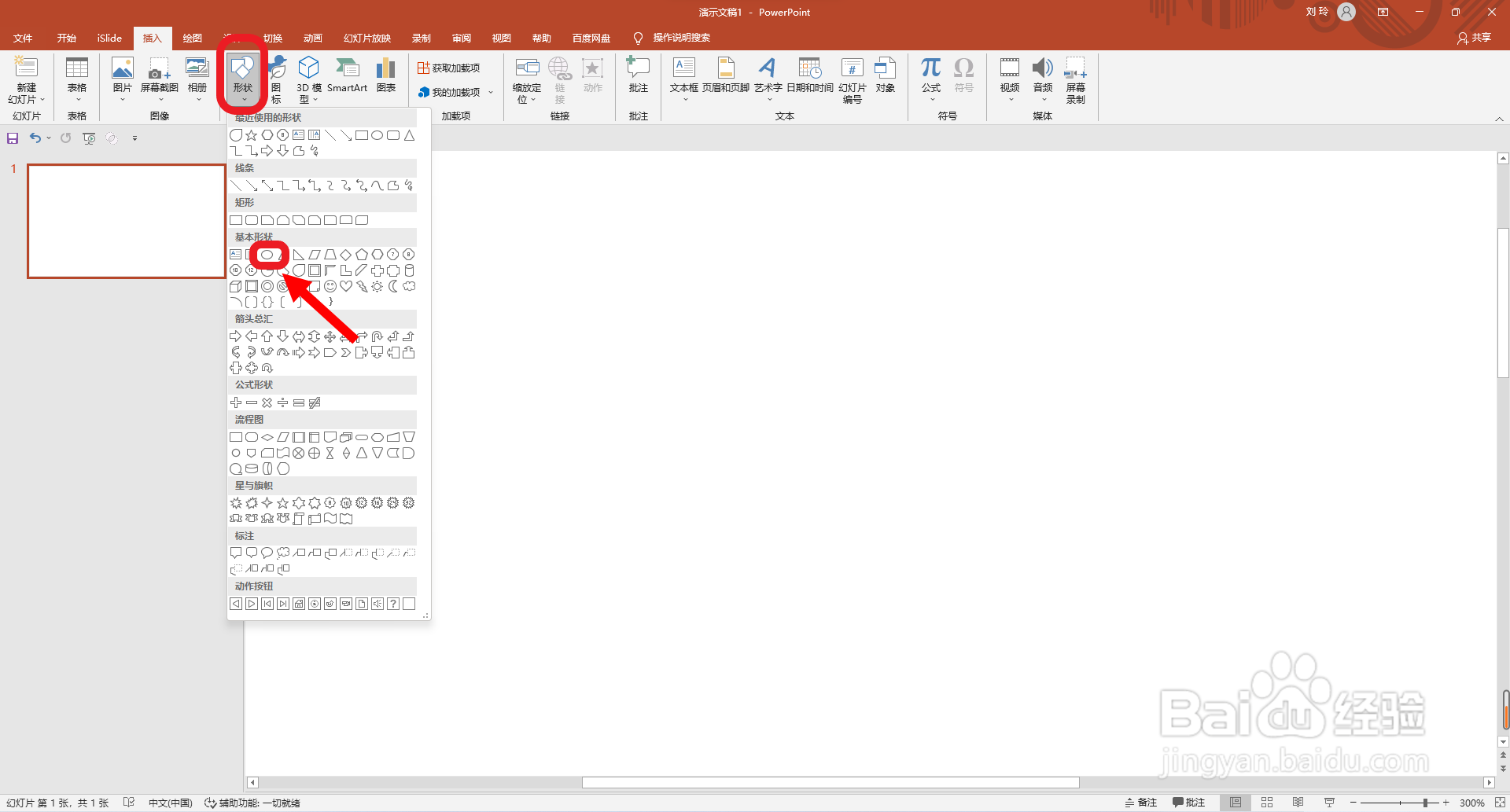Choose the four-way arrow in 箭头总汇
This screenshot has width=1510, height=812.
[x=330, y=336]
